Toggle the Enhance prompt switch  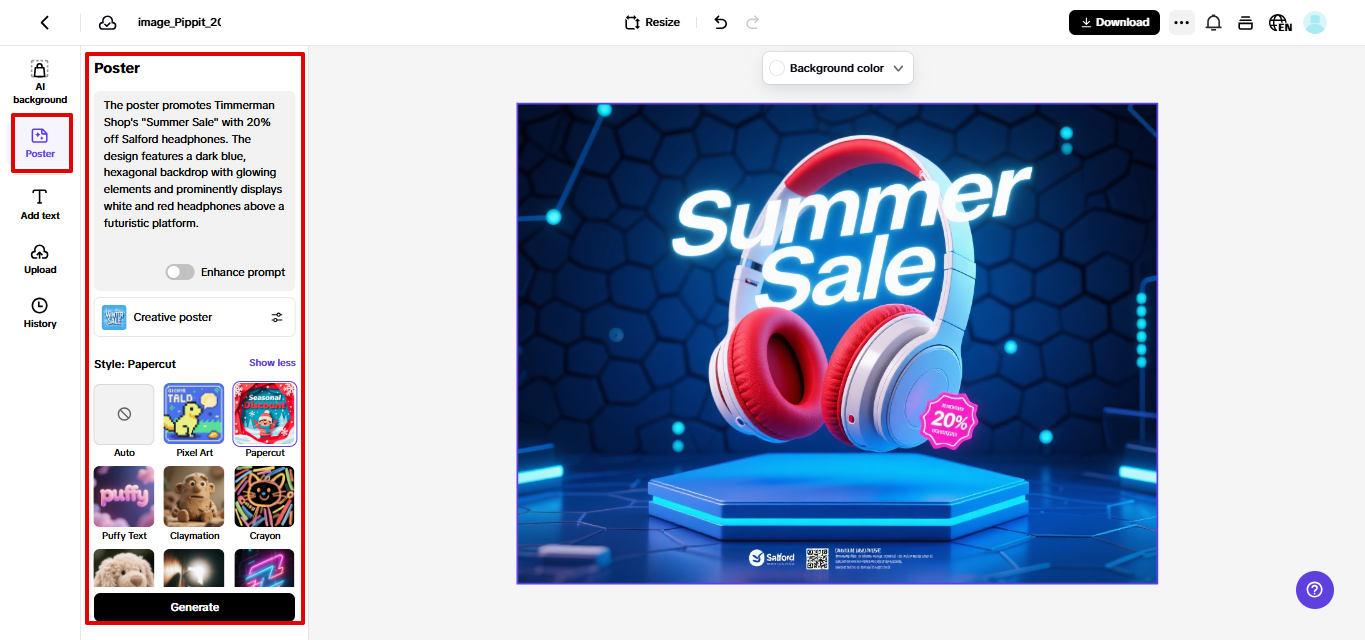(x=180, y=272)
